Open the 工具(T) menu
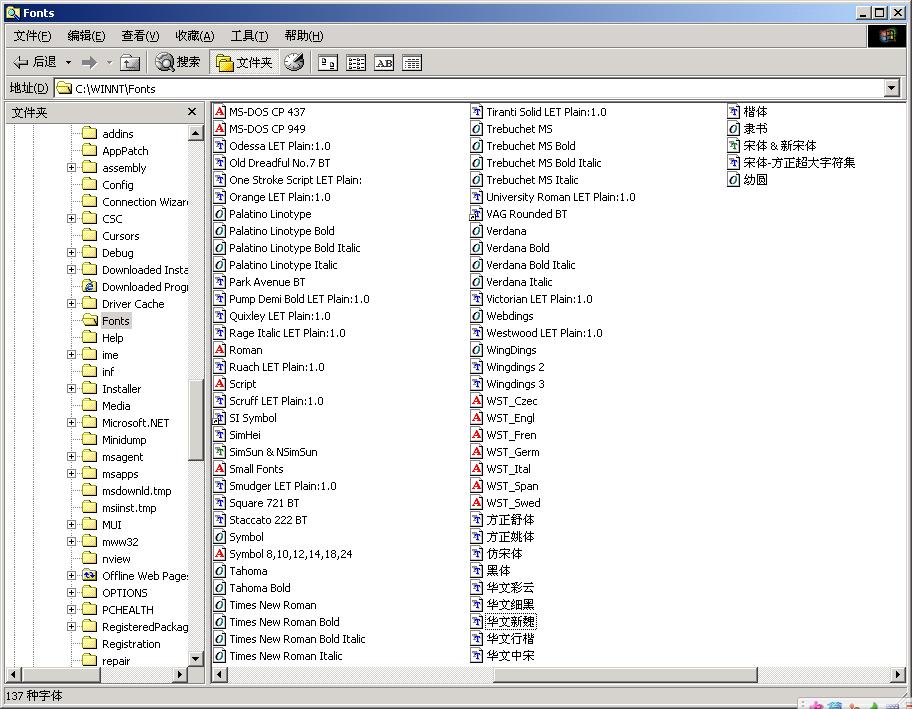The width and height of the screenshot is (912, 709). point(250,36)
